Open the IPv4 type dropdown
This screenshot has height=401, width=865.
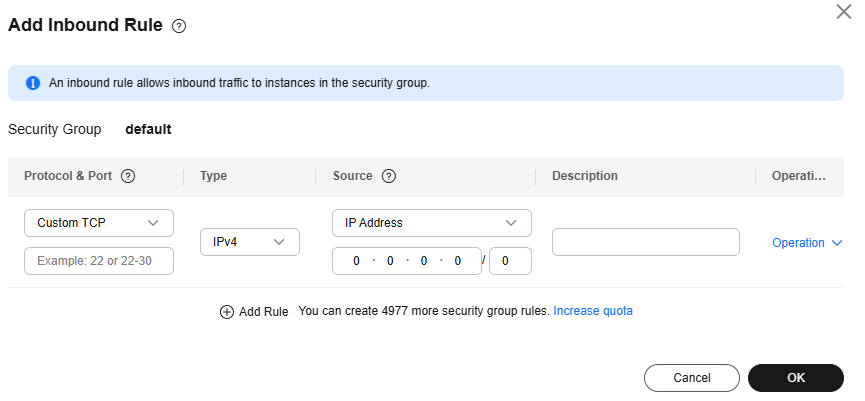[249, 242]
